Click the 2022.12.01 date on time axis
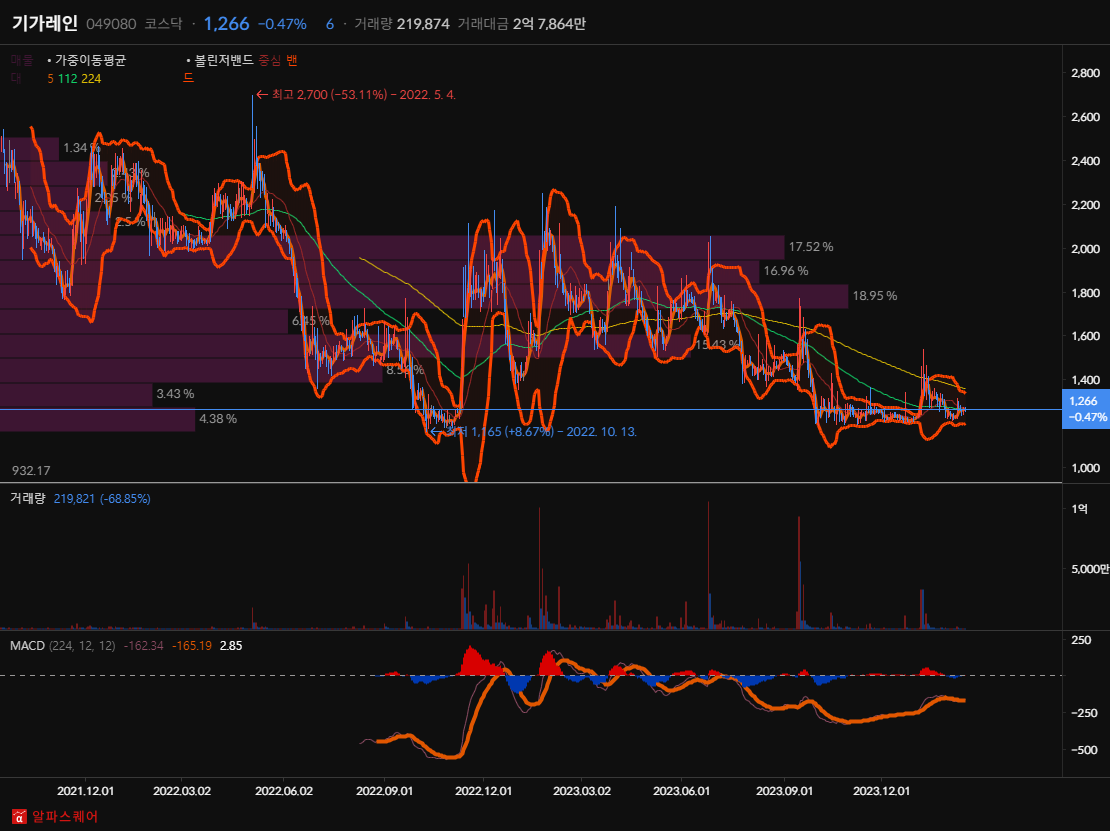This screenshot has width=1110, height=831. click(483, 790)
